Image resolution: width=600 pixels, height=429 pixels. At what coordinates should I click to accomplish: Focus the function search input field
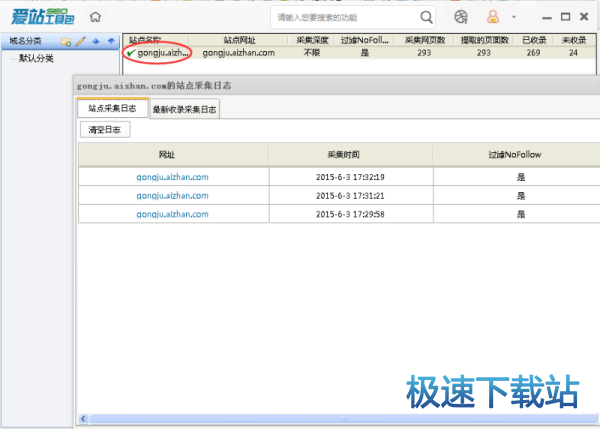[x=346, y=17]
